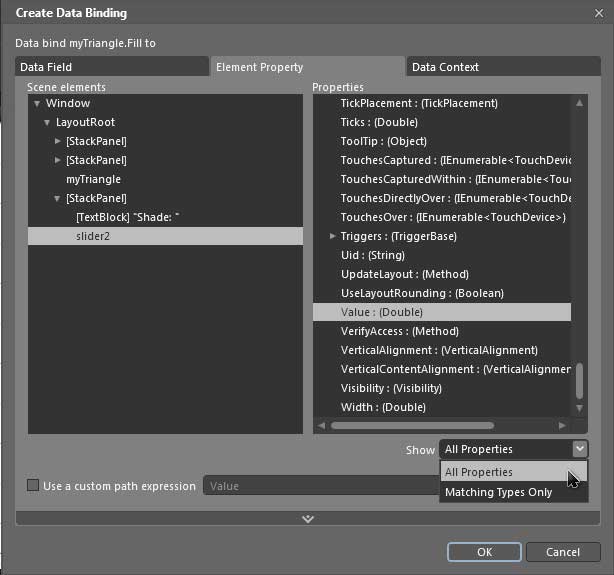Expand advanced options chevron bar

tap(308, 519)
